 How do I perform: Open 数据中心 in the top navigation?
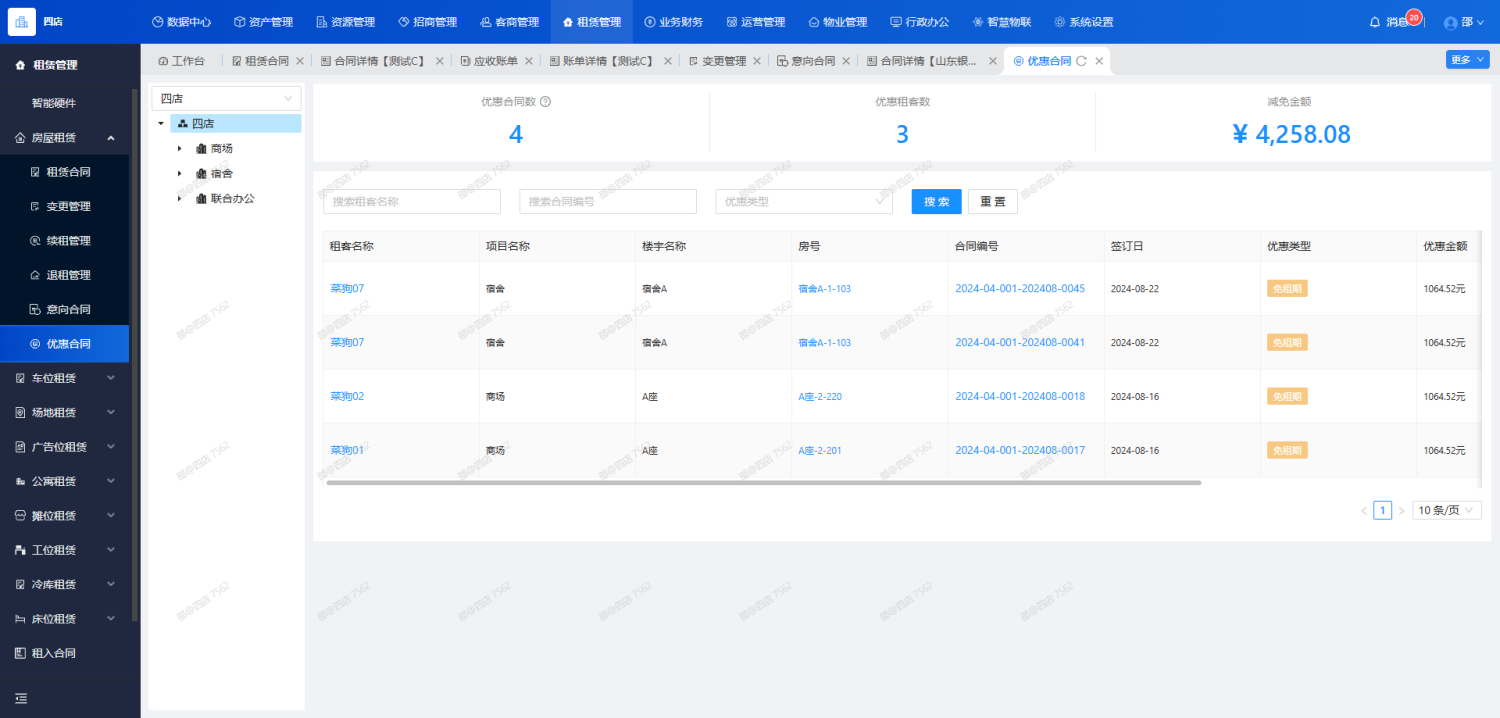tap(181, 22)
